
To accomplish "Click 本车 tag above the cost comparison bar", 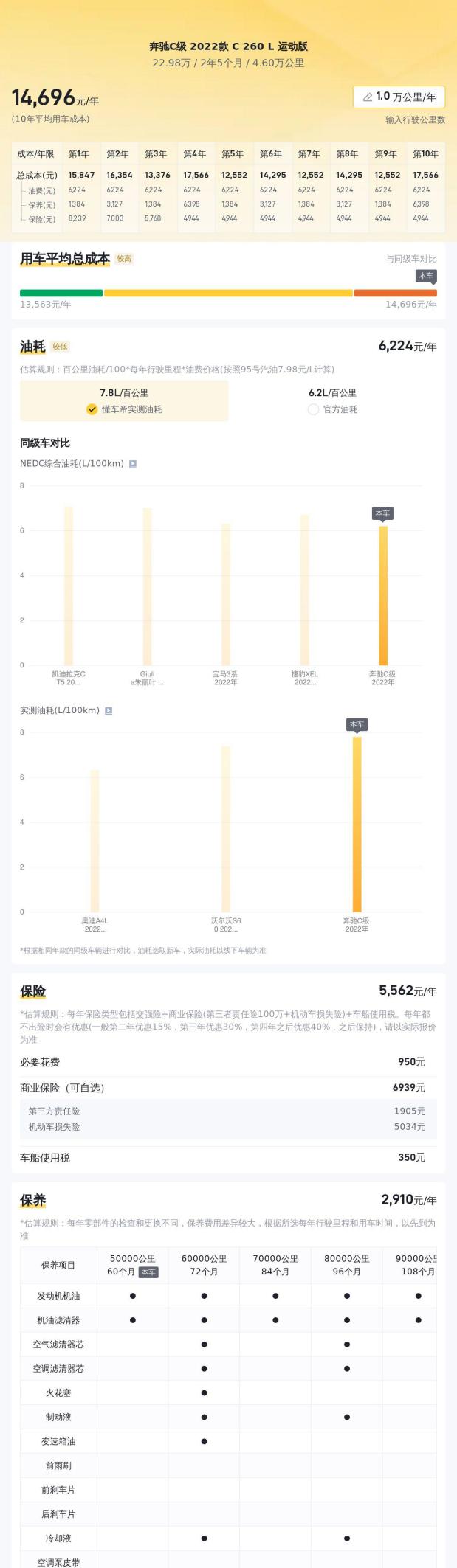I will [426, 276].
